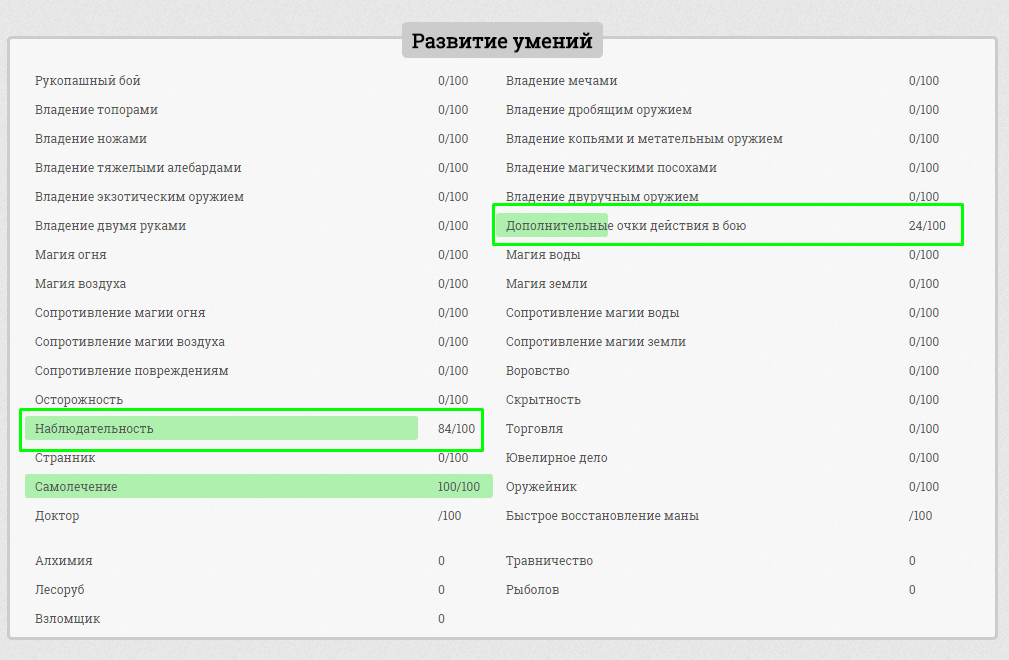
Task: Click the 'Магия огня' skill label
Action: (x=71, y=254)
